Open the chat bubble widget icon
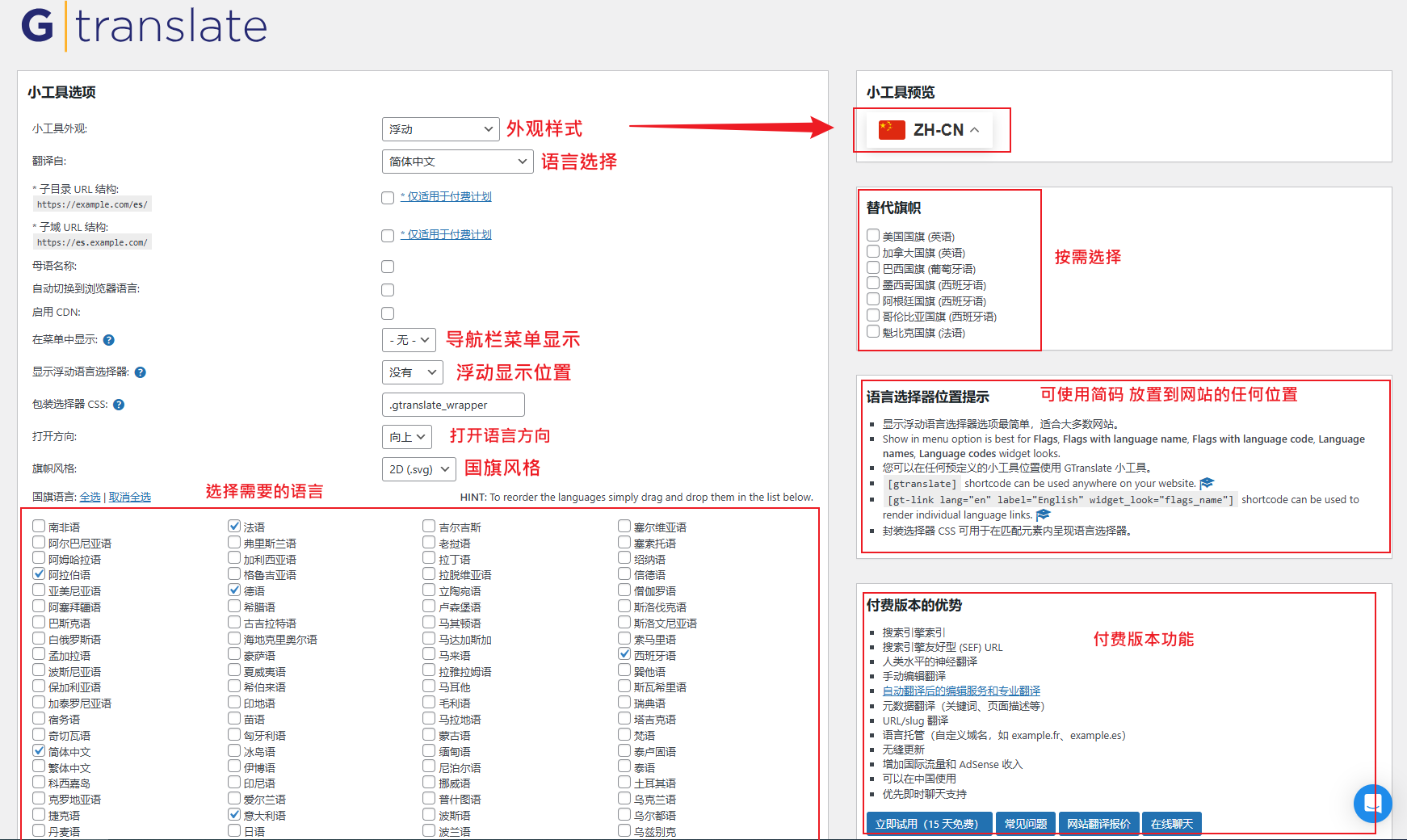Viewport: 1407px width, 840px height. (x=1372, y=803)
